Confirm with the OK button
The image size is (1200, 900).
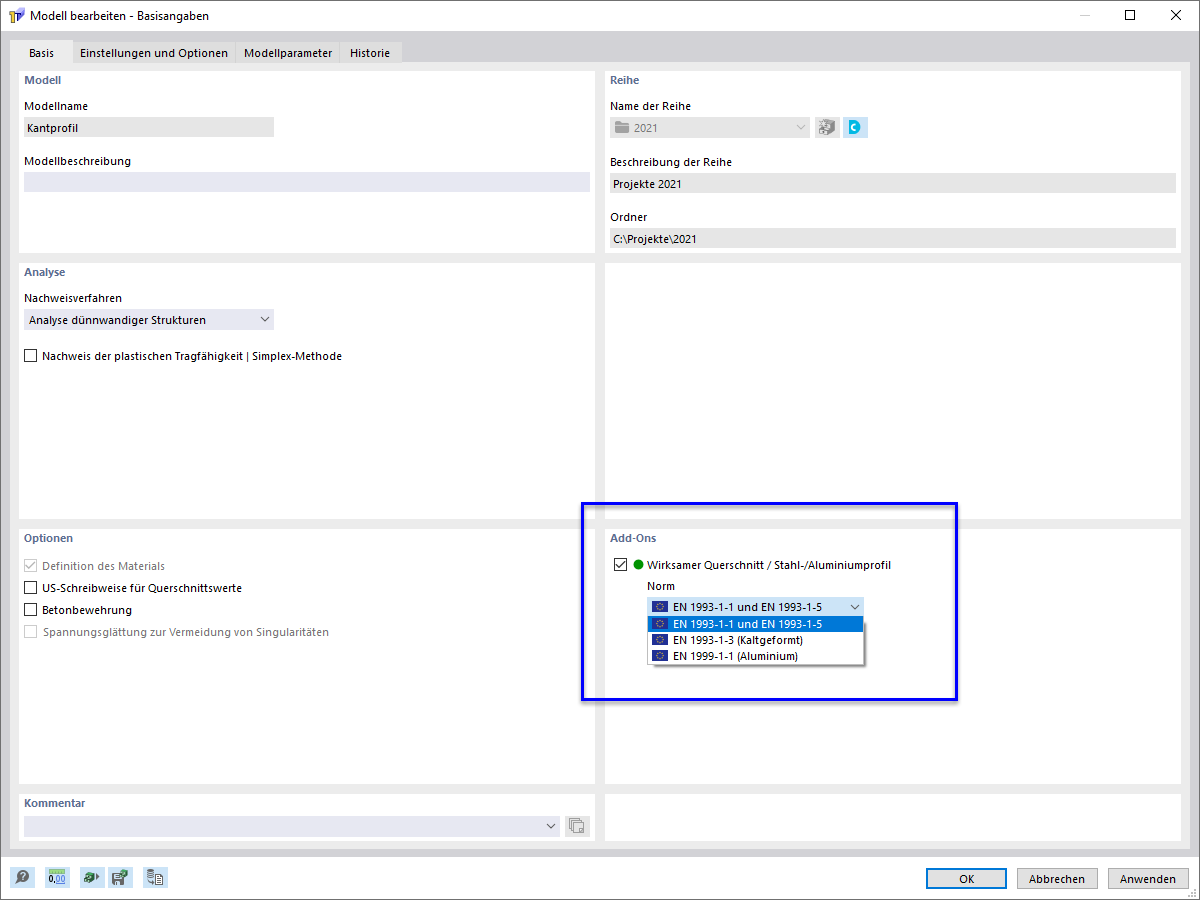(966, 879)
